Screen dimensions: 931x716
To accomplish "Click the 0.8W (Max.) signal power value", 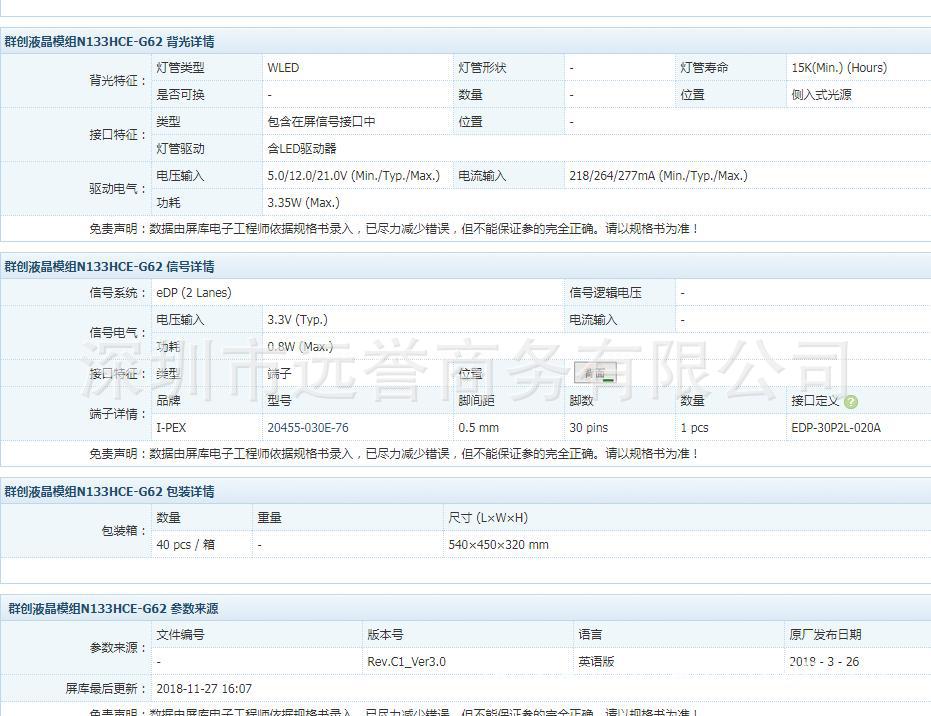I will click(300, 347).
